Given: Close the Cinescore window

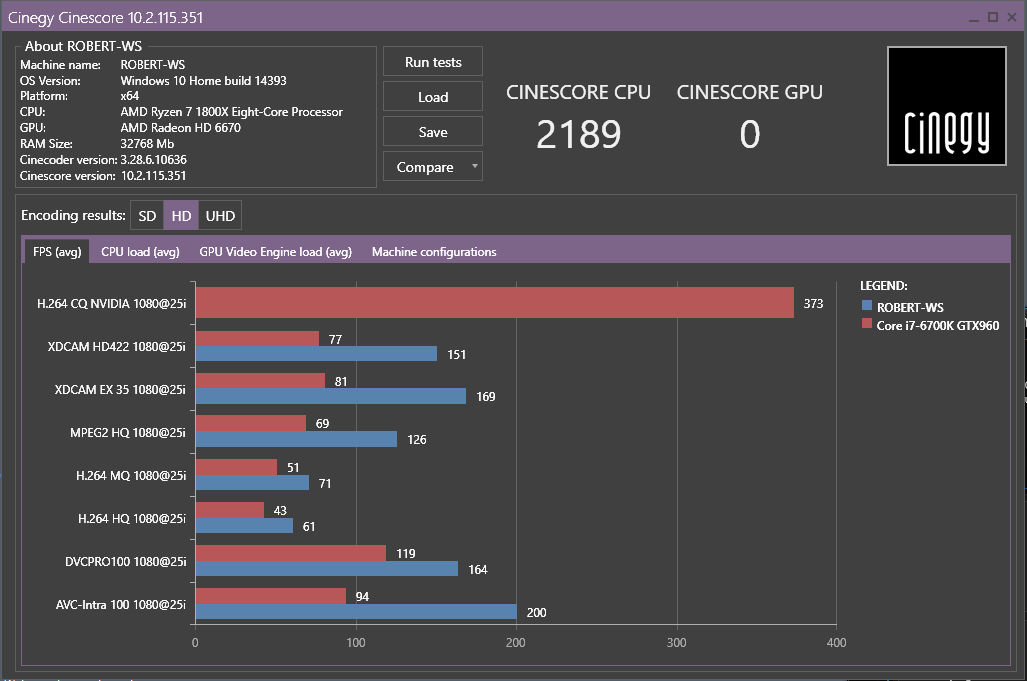Looking at the screenshot, I should click(x=1012, y=18).
